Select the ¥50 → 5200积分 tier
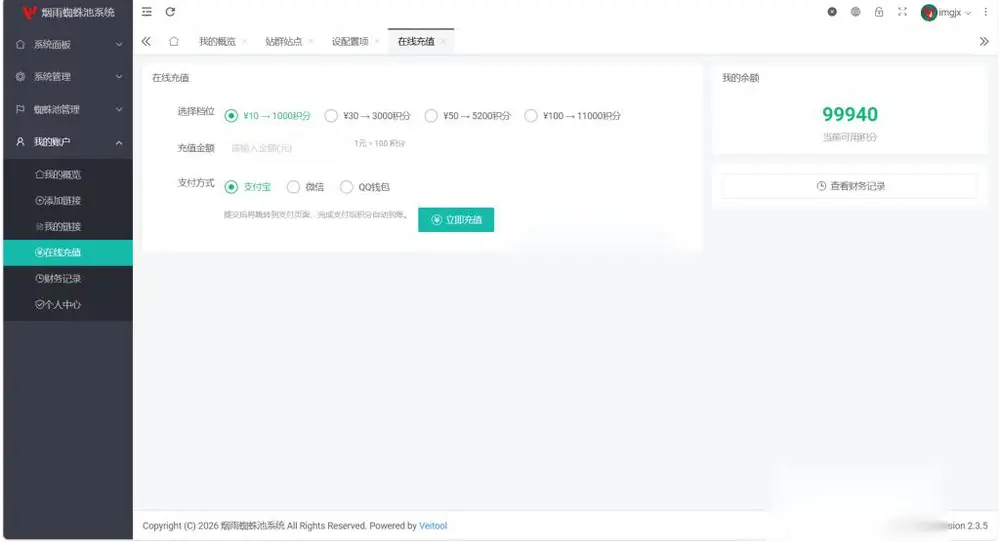 [x=467, y=115]
